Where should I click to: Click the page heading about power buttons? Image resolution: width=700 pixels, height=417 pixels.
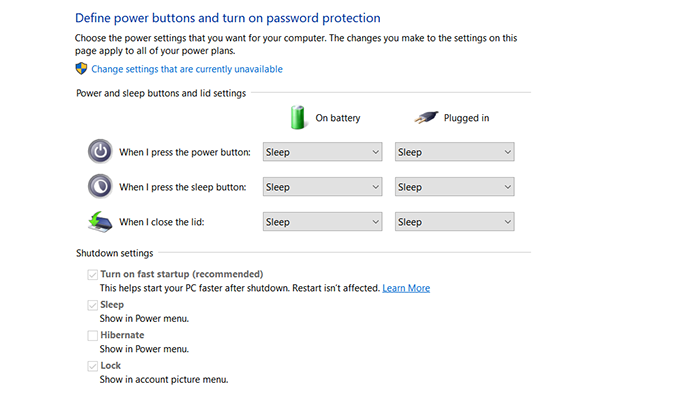click(228, 18)
